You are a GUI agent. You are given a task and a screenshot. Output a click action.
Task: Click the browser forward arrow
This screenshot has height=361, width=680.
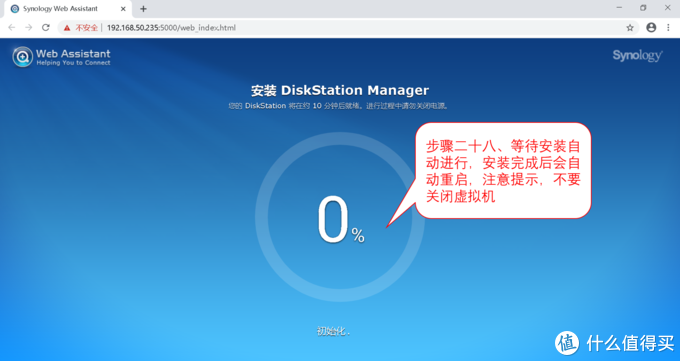(x=29, y=27)
